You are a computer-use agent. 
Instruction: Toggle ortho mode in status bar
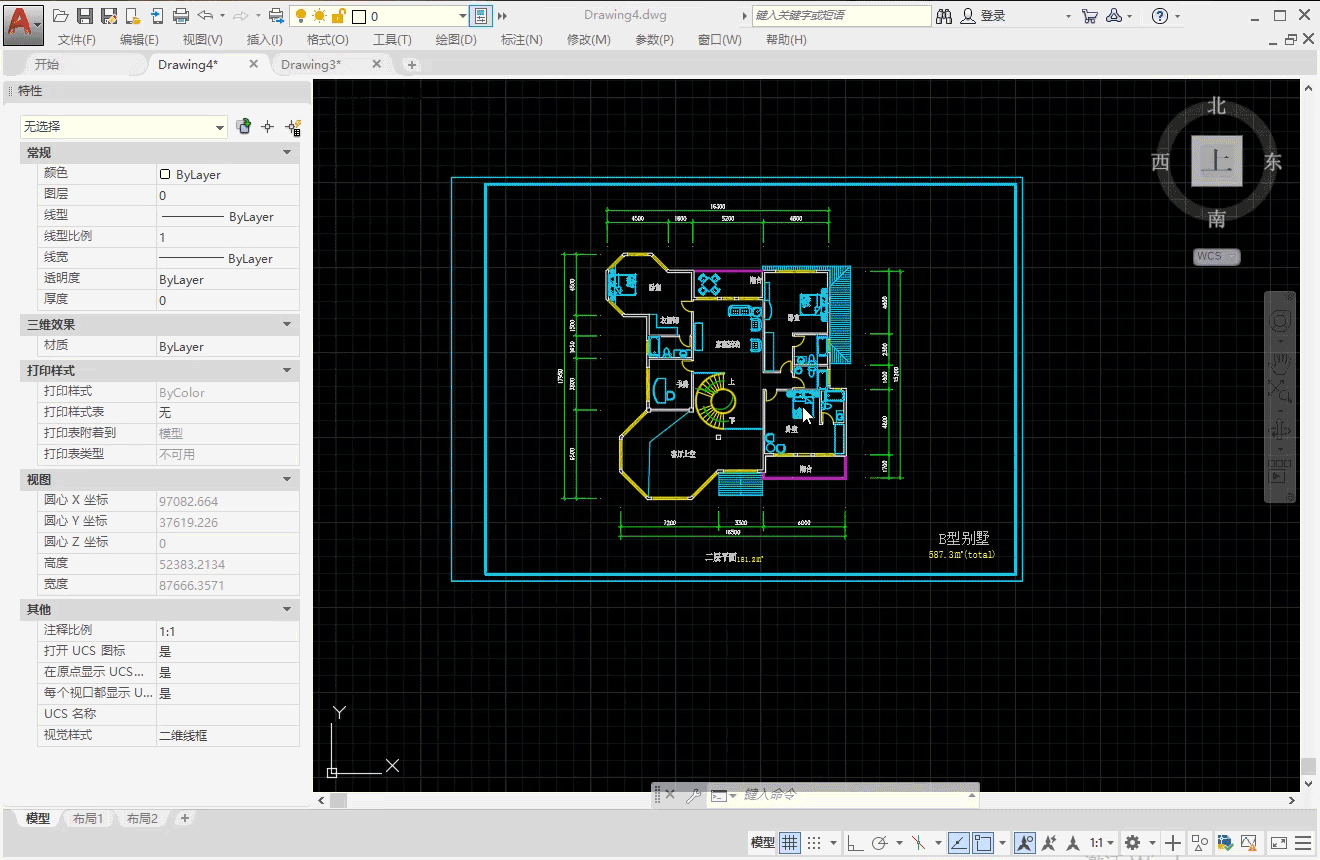coord(855,843)
